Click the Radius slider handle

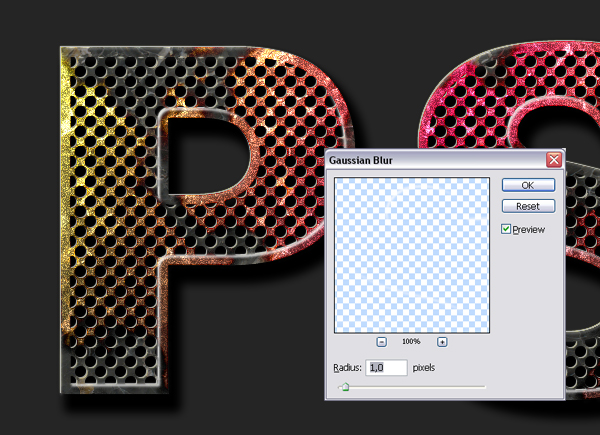(x=346, y=387)
